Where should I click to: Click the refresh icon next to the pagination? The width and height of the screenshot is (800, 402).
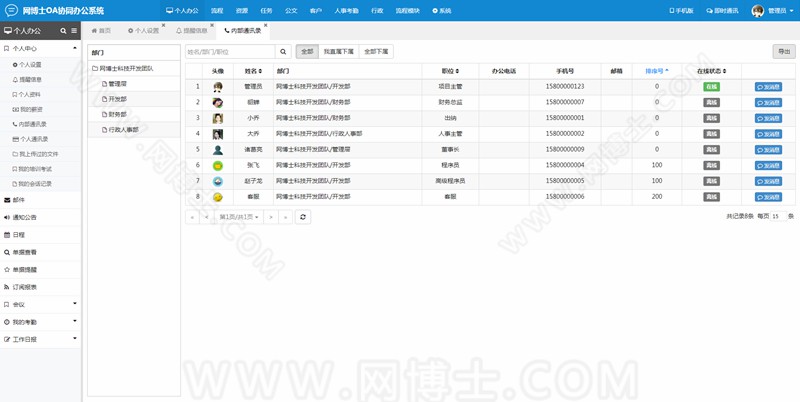[303, 217]
